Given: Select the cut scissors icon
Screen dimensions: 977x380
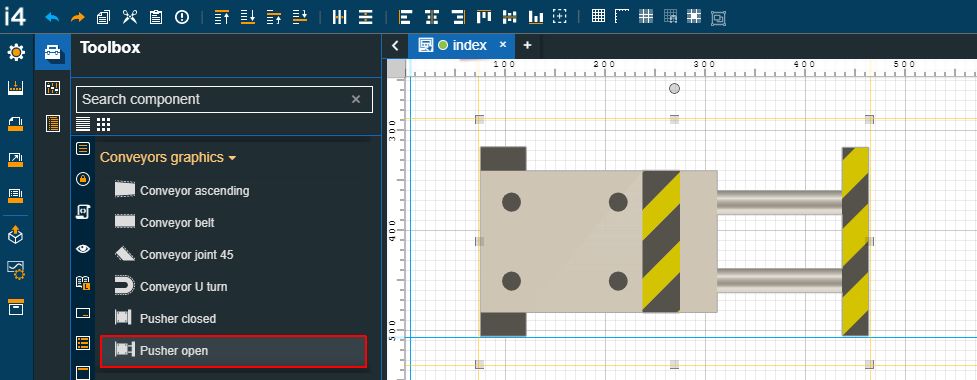Looking at the screenshot, I should point(130,17).
